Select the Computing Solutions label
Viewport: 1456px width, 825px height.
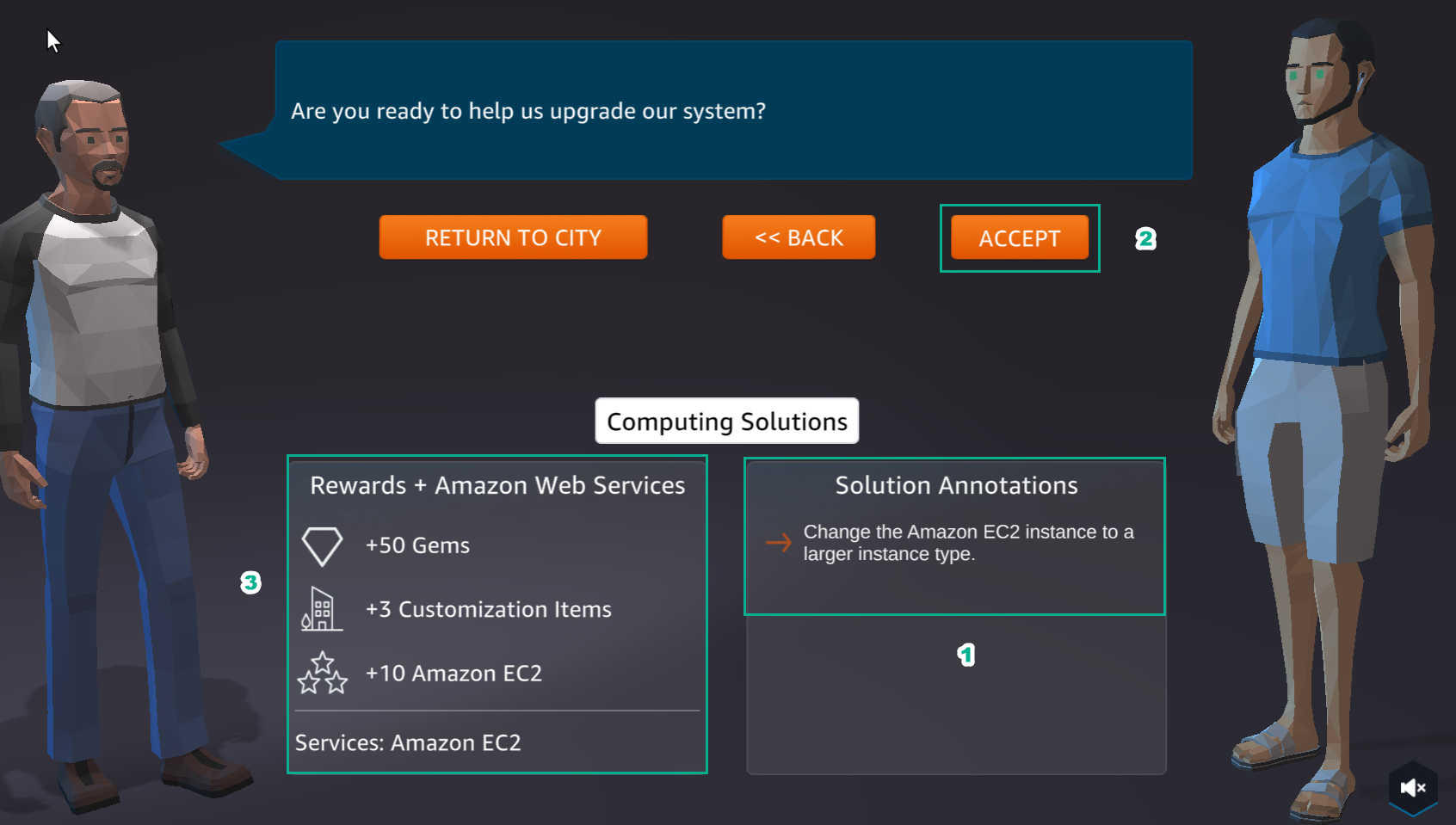[x=727, y=421]
